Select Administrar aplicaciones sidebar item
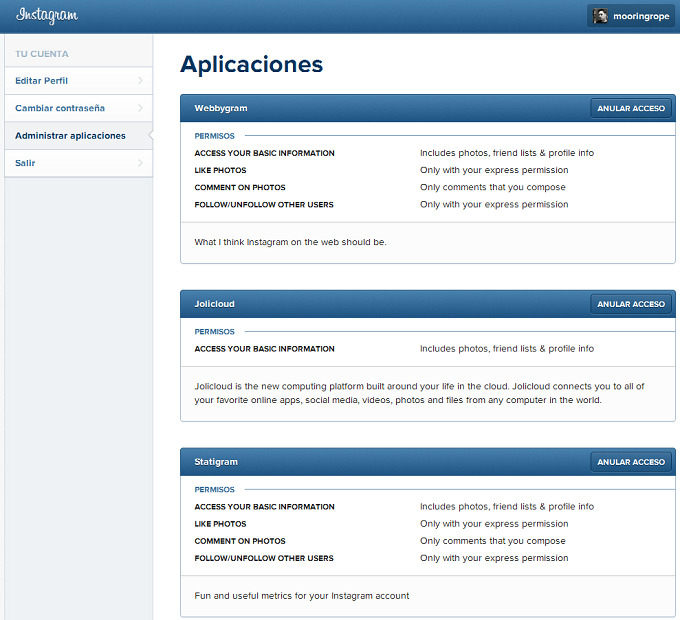The height and width of the screenshot is (620, 680). [x=70, y=135]
